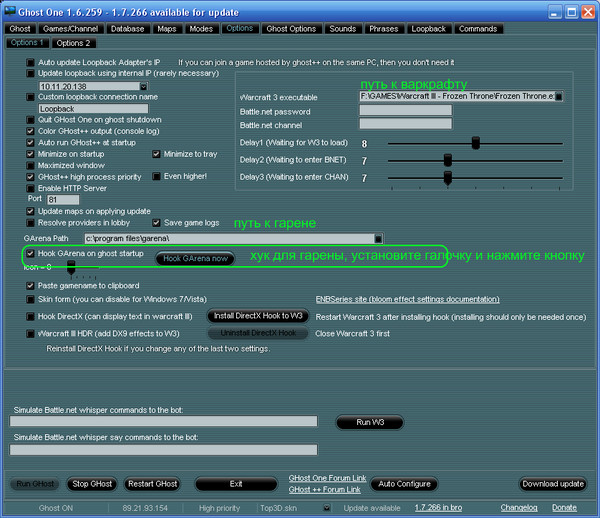Screen dimensions: 600x518
Task: Click the Delay3 waiting to enter CHAN slider
Action: 448,178
